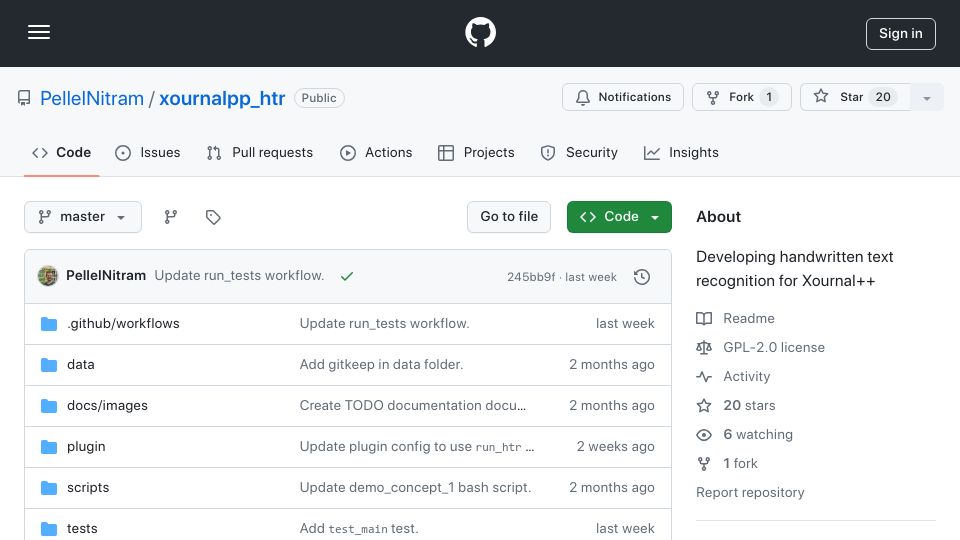The width and height of the screenshot is (960, 540).
Task: Open 'Update plugin config to use run_htr' commit
Action: [x=416, y=446]
